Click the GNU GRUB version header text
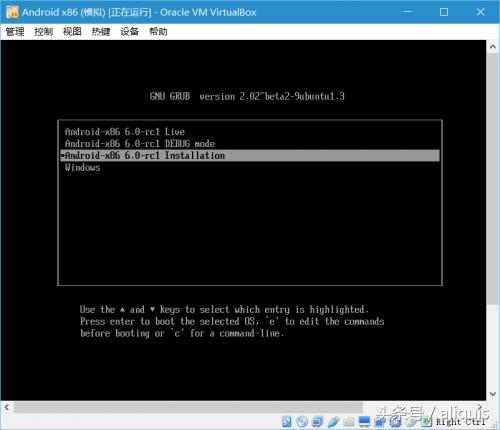 [247, 96]
